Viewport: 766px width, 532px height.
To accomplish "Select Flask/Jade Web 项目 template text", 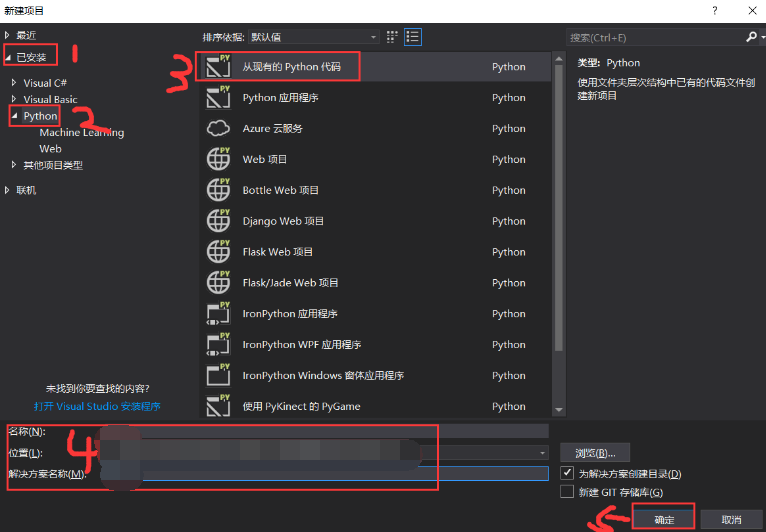I will pos(290,282).
